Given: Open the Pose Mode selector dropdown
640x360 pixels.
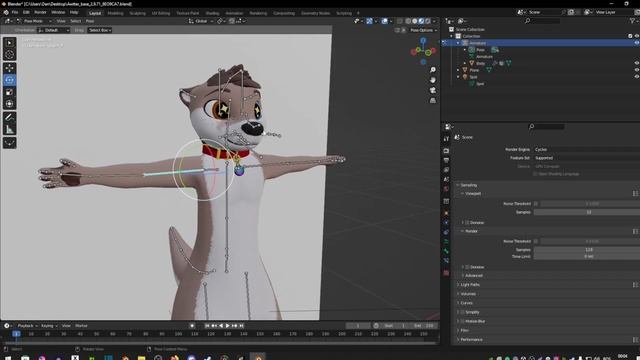Looking at the screenshot, I should (x=34, y=21).
